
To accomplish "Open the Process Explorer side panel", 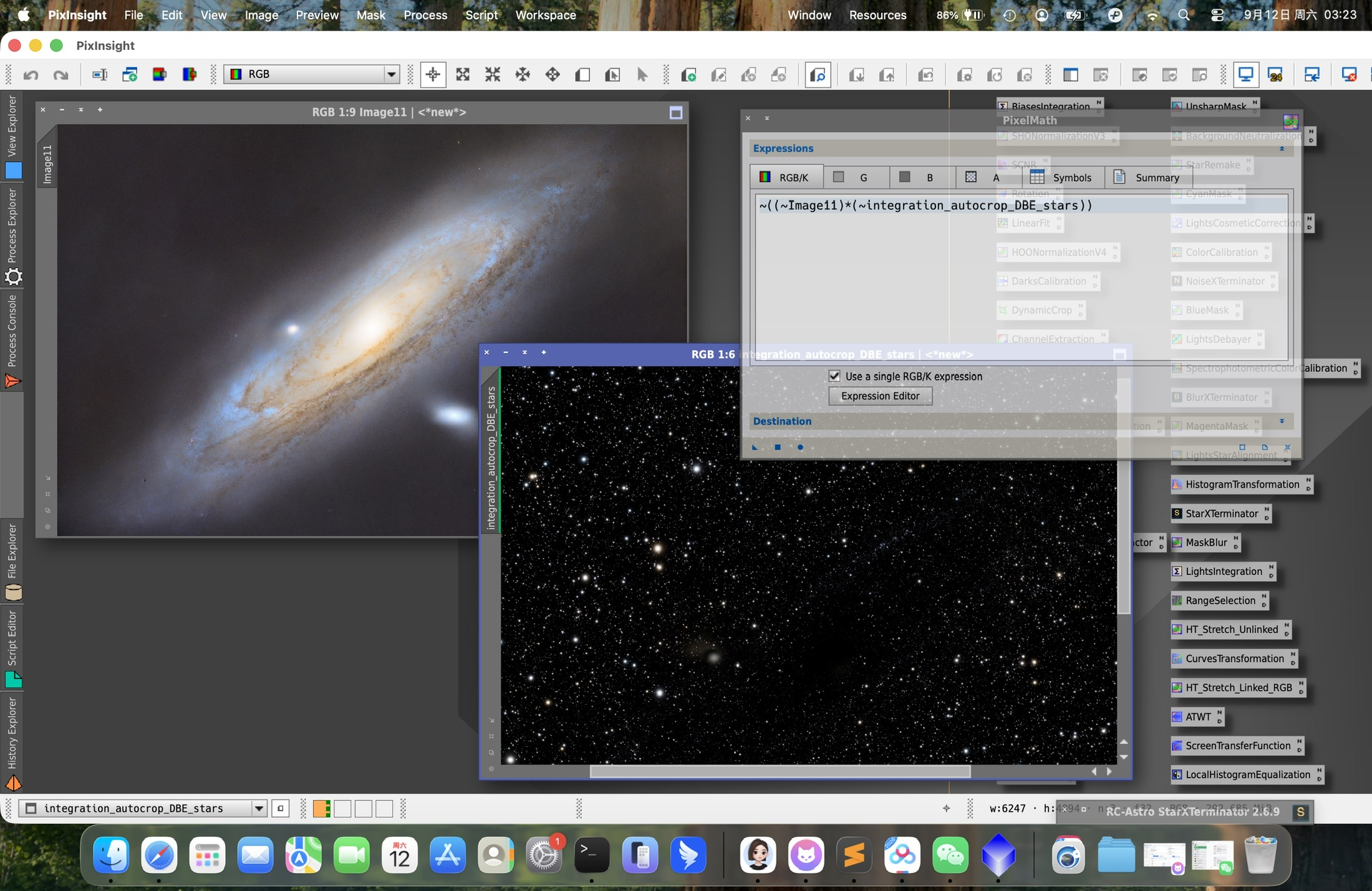I will 12,236.
